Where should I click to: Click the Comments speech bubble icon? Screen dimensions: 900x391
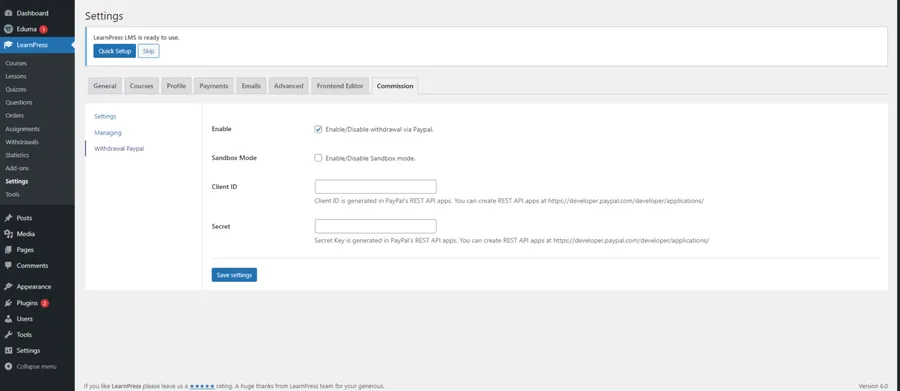(x=8, y=265)
